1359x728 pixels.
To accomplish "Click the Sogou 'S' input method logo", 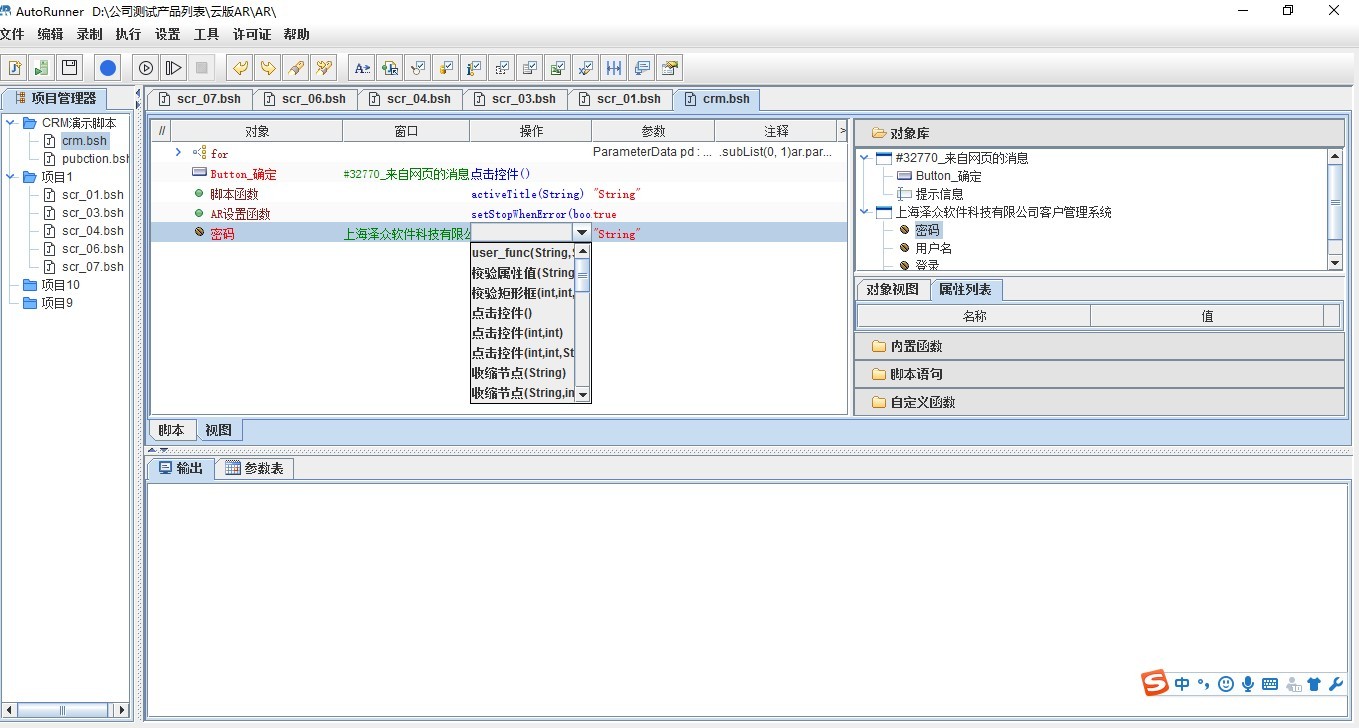I will [x=1156, y=684].
